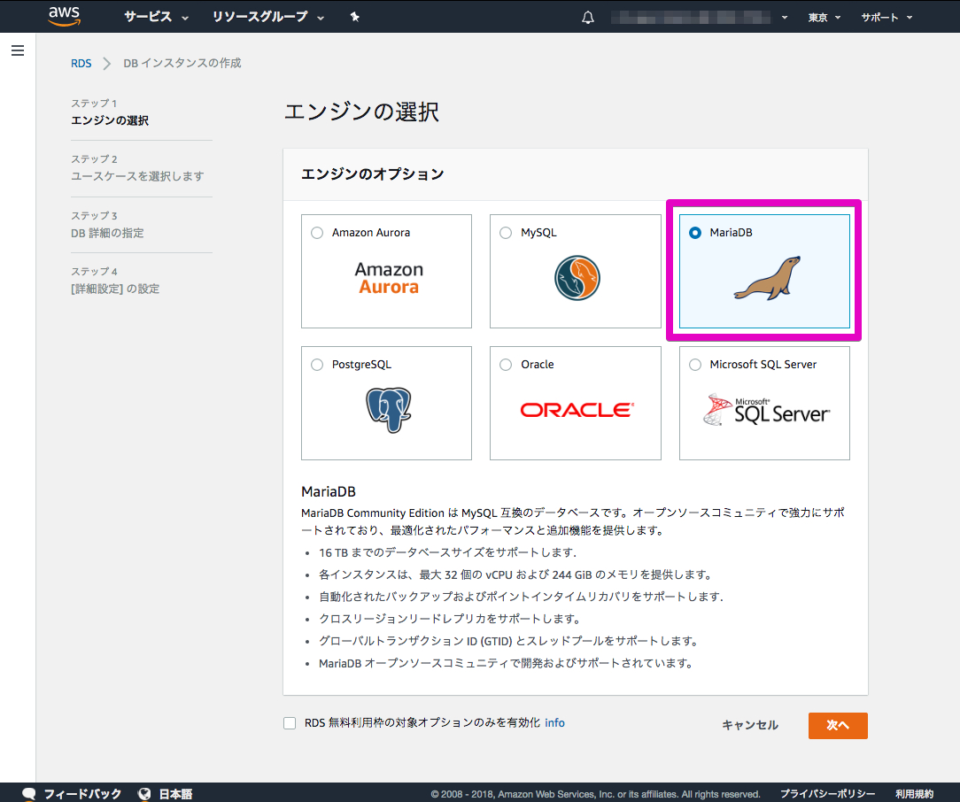
Task: Click the MySQL dolphin logo
Action: pos(575,278)
